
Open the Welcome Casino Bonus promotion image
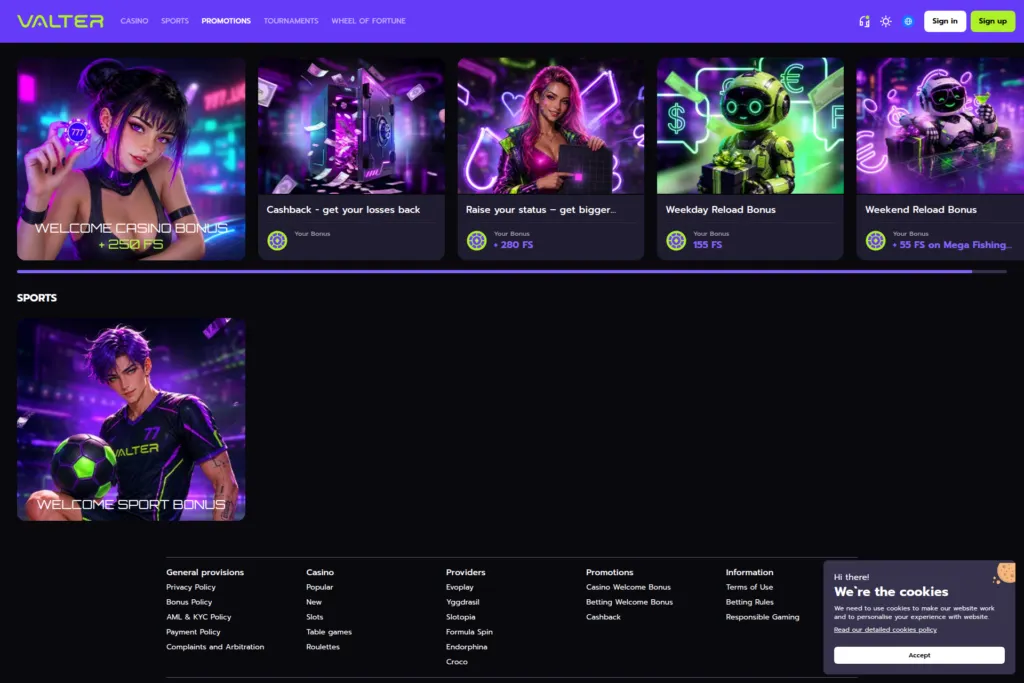131,159
